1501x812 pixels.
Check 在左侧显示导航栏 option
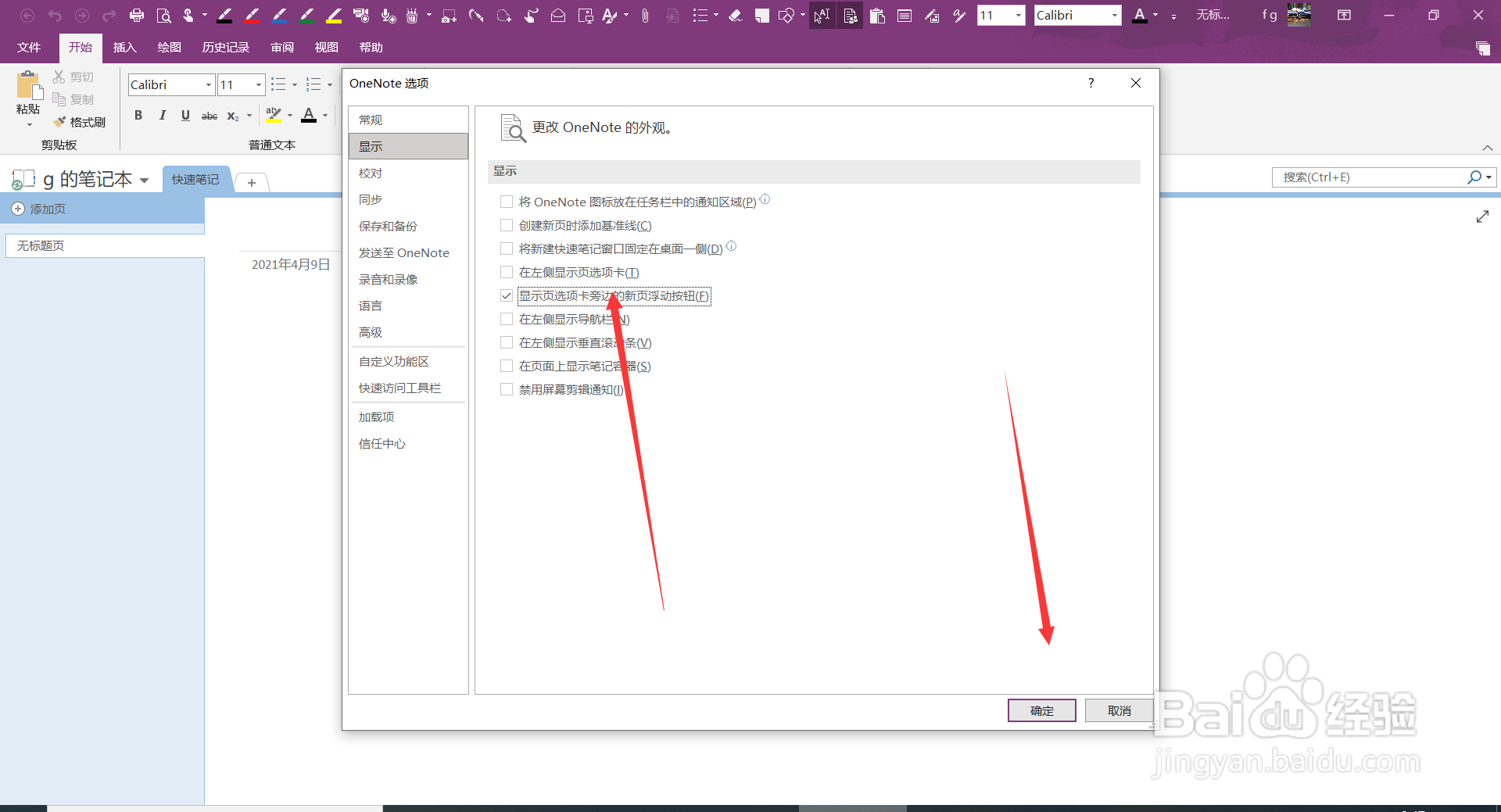coord(507,320)
